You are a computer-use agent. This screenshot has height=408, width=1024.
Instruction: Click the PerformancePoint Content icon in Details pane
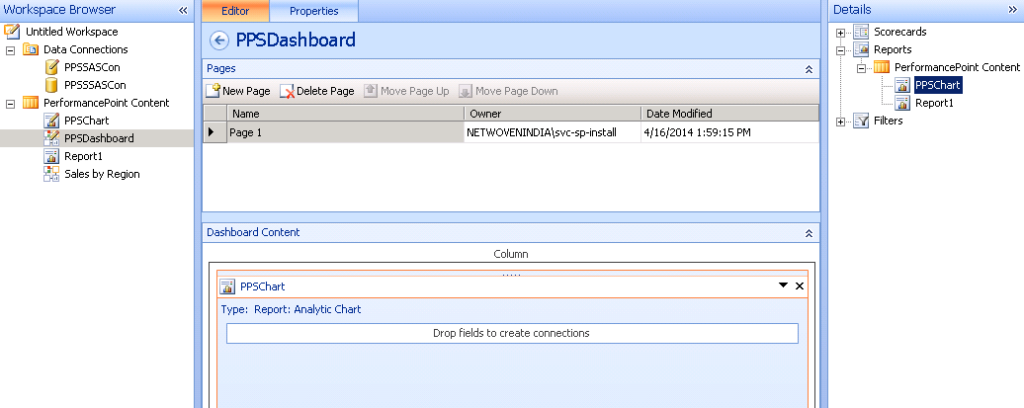click(882, 67)
